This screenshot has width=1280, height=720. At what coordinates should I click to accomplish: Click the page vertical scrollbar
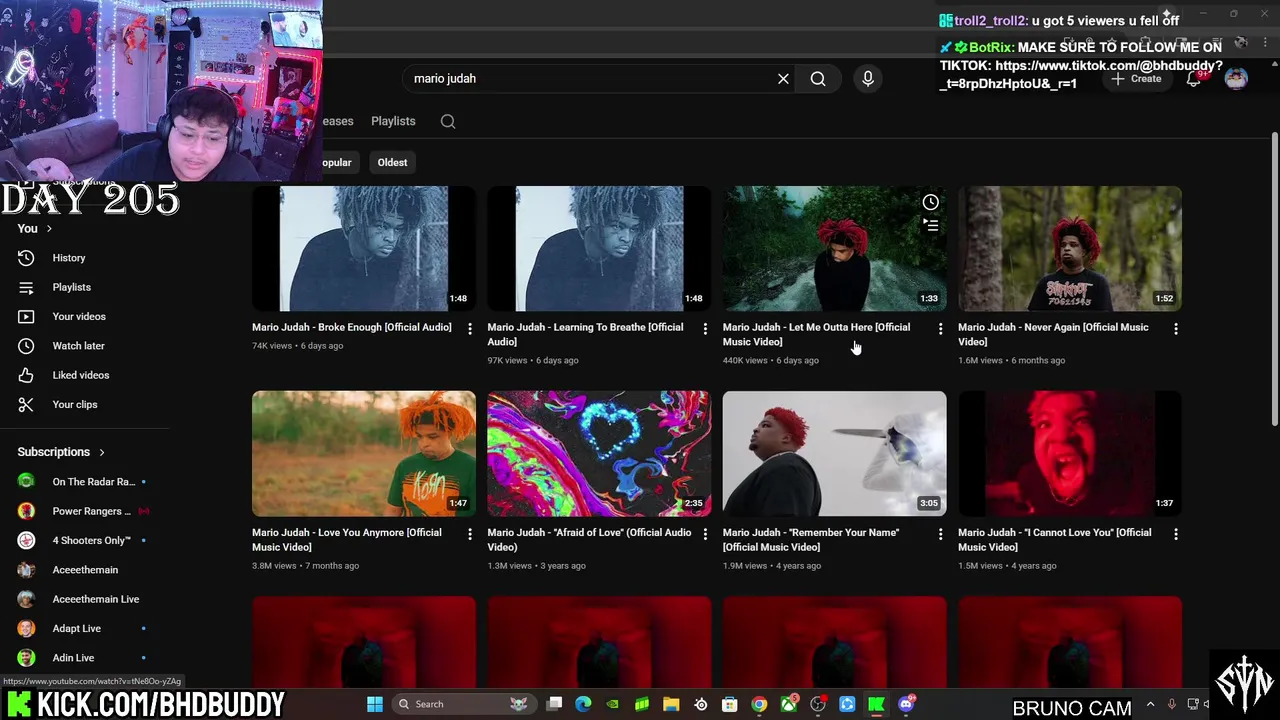1274,280
